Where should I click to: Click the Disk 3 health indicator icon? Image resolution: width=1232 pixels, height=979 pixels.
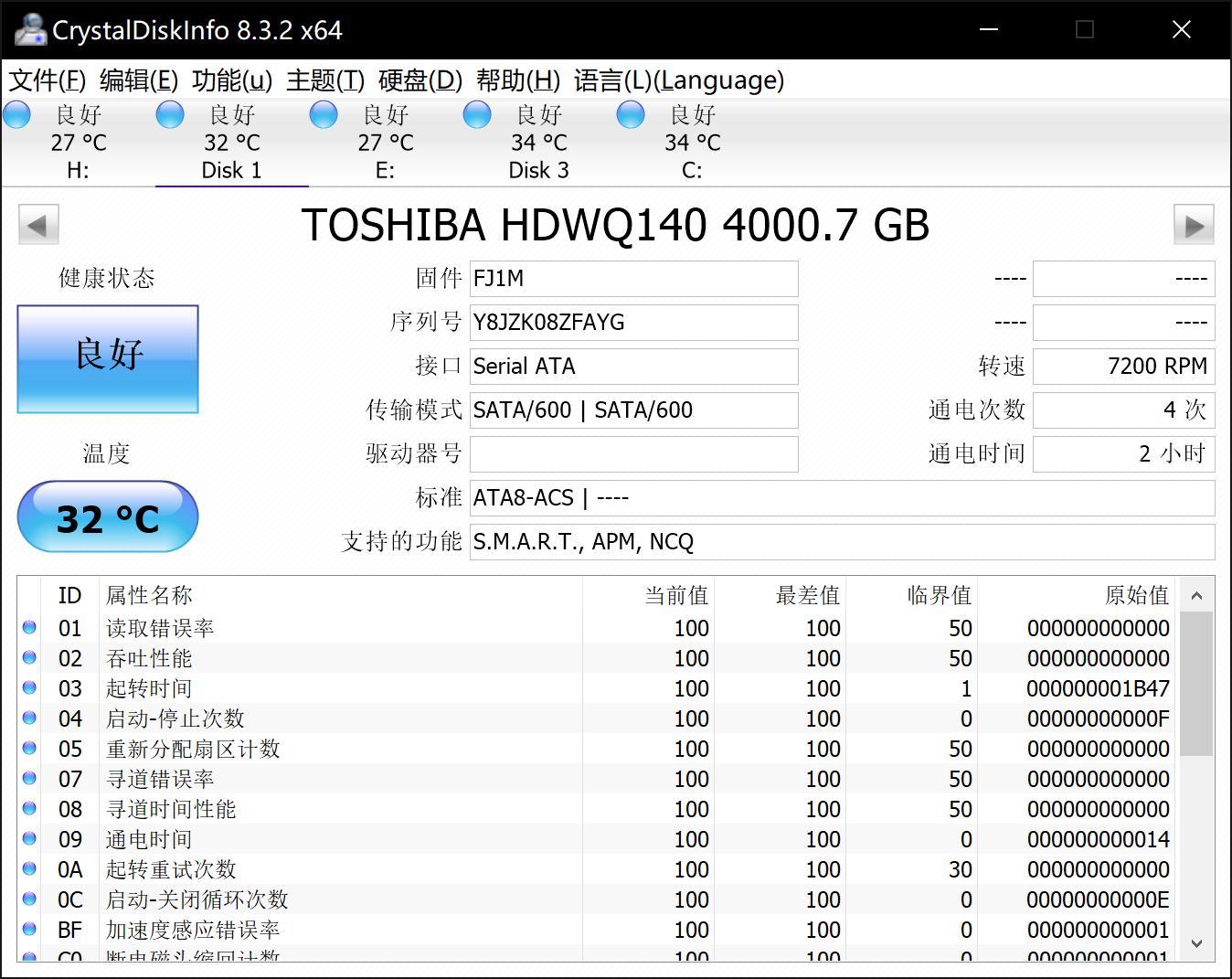pos(476,114)
